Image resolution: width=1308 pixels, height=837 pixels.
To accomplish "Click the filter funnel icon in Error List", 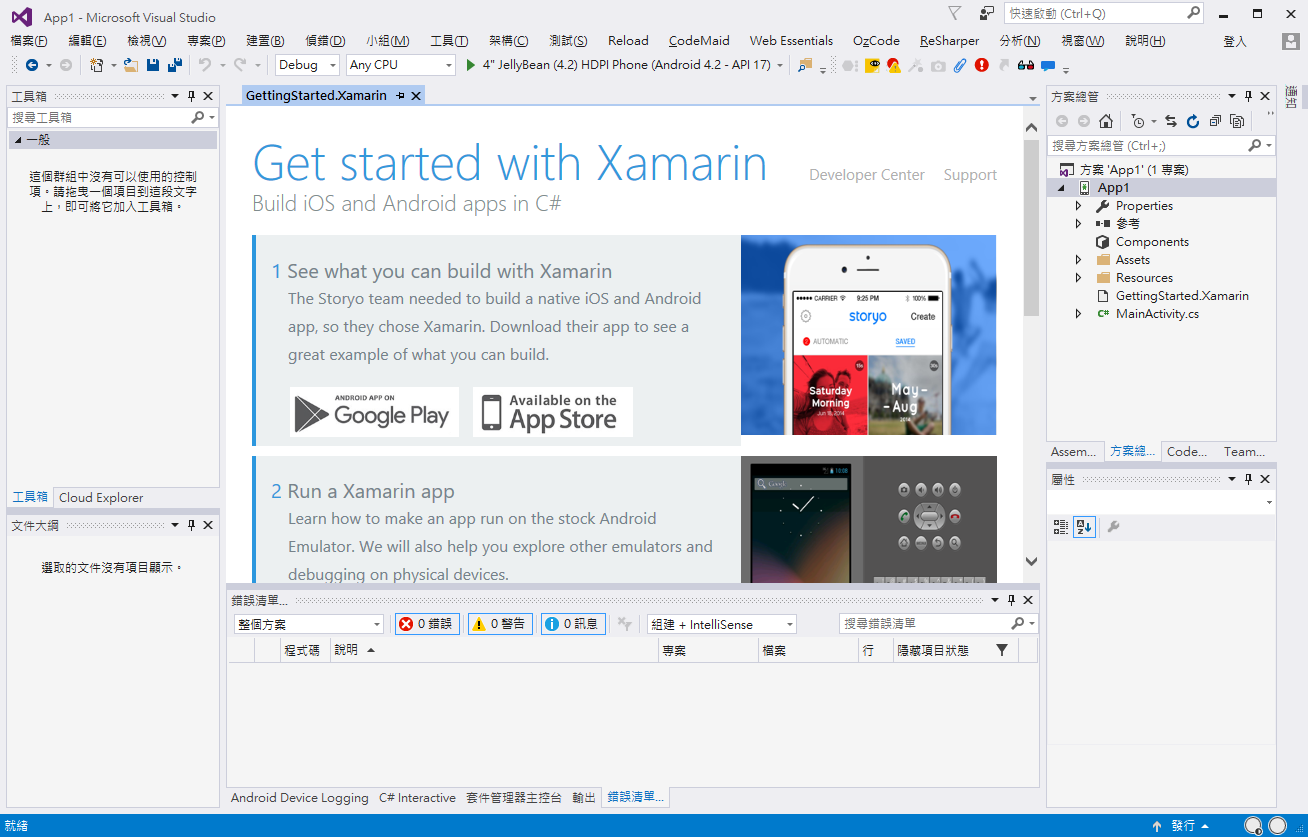I will pos(1002,650).
